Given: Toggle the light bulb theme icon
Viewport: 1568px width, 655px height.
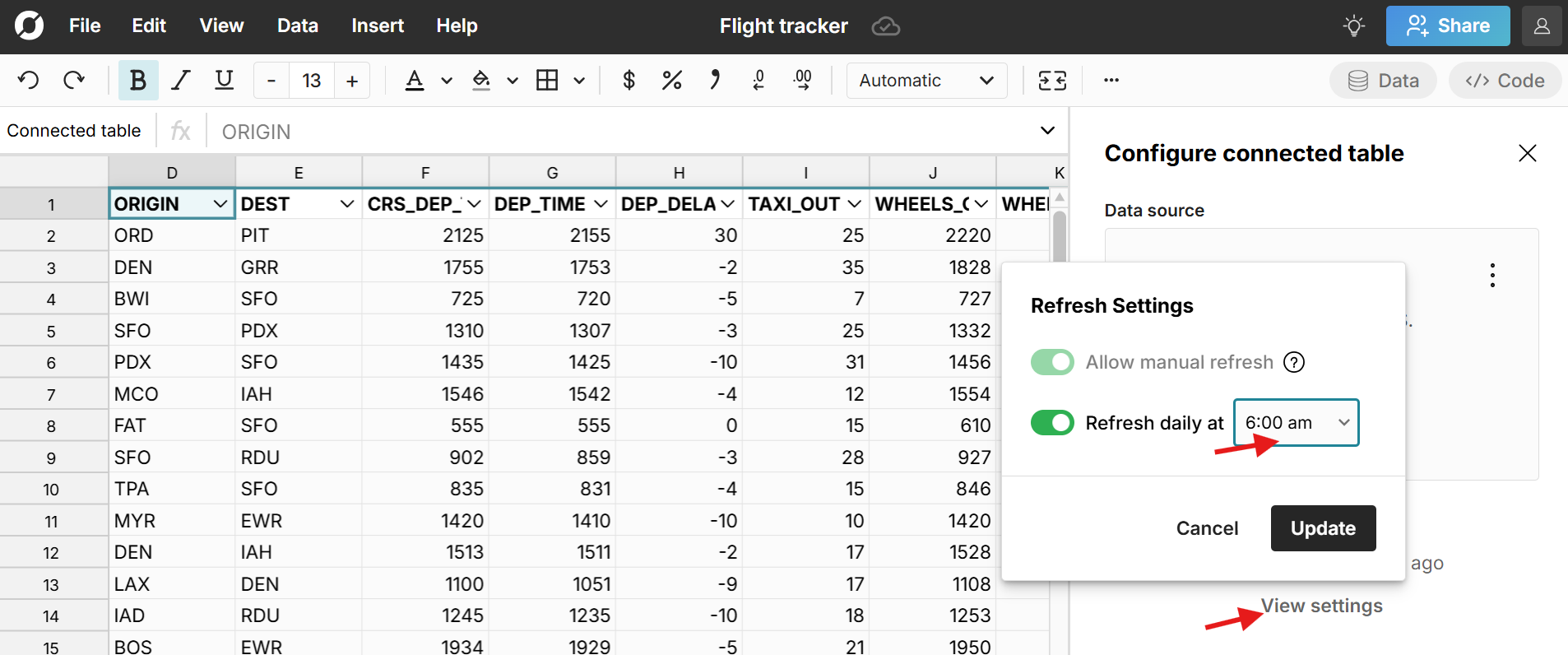Looking at the screenshot, I should click(1353, 26).
